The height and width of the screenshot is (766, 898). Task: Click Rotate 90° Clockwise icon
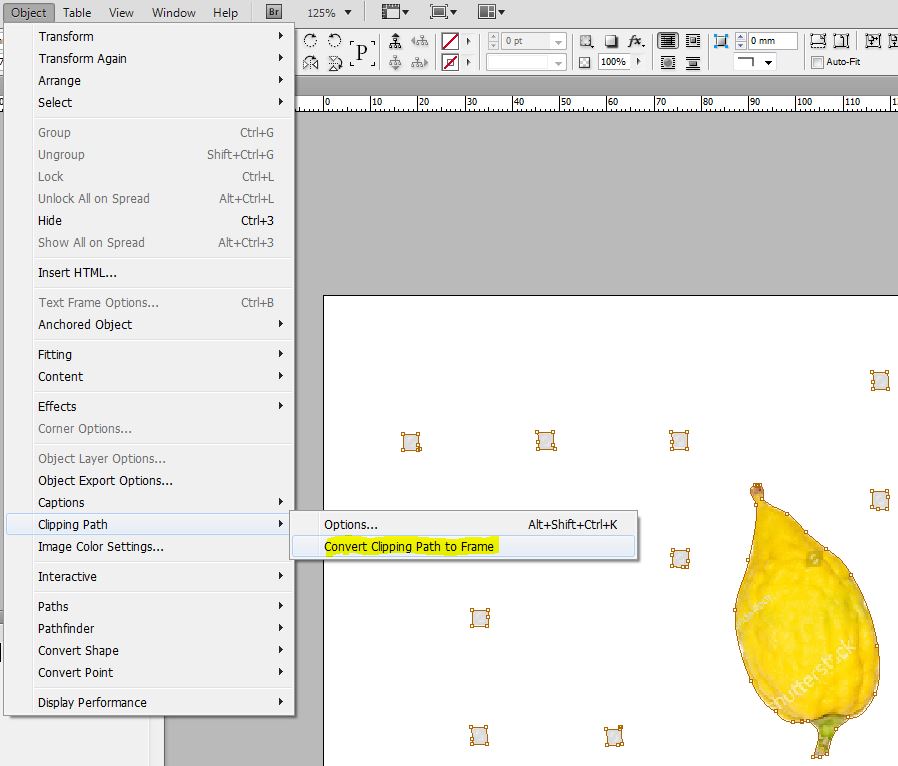[x=310, y=40]
